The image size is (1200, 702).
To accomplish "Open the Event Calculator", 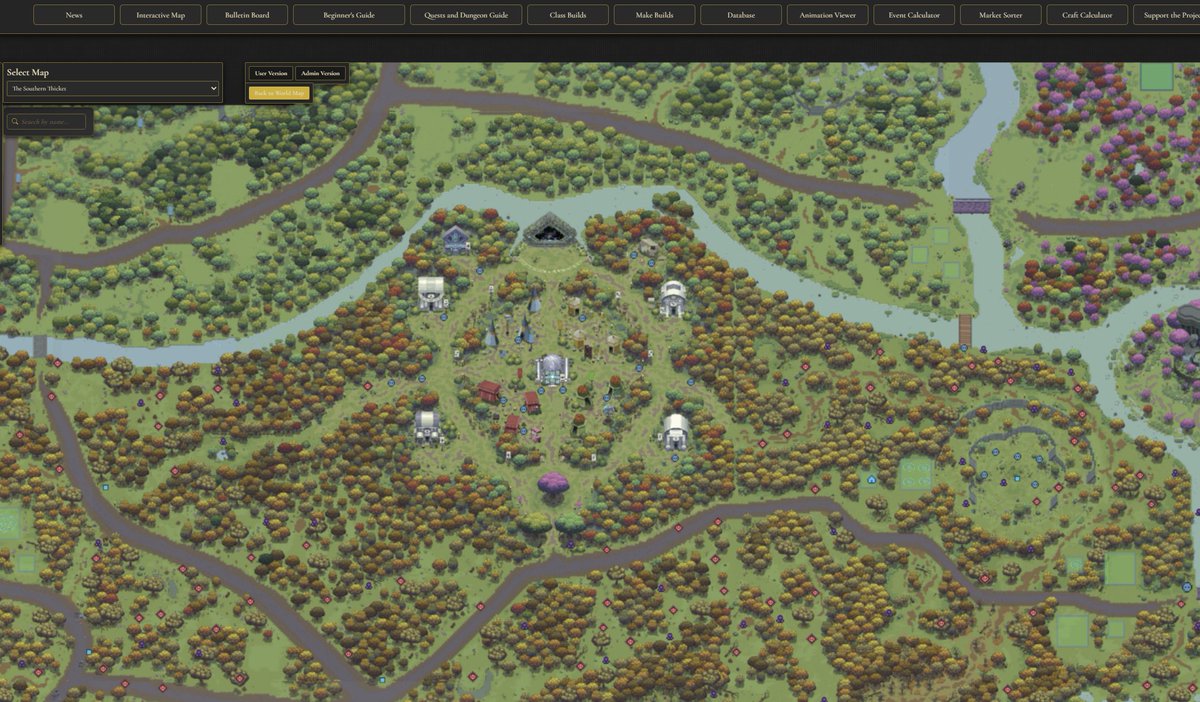I will 914,15.
